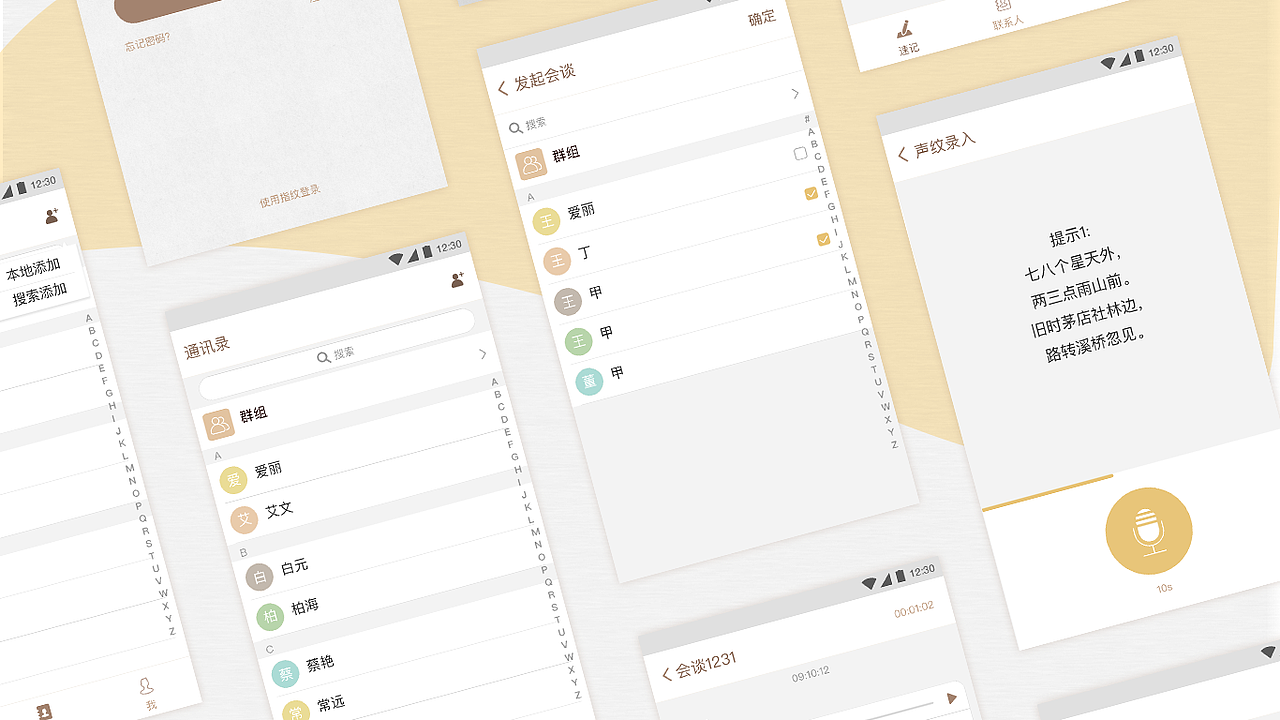Tap the add-contact icon in 通讯录 screen
This screenshot has height=720, width=1280.
click(x=457, y=281)
